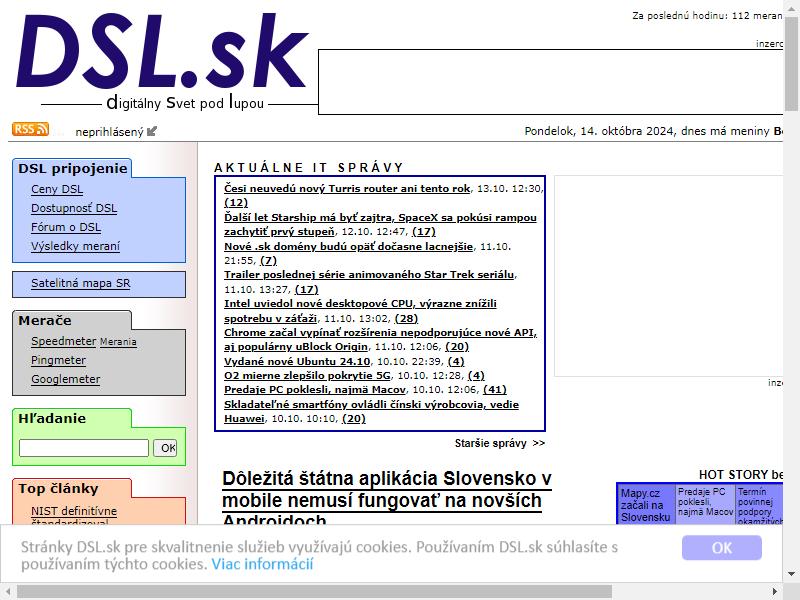Open comments (20) on the Chrome article
Screen dimensions: 800x600
click(457, 347)
